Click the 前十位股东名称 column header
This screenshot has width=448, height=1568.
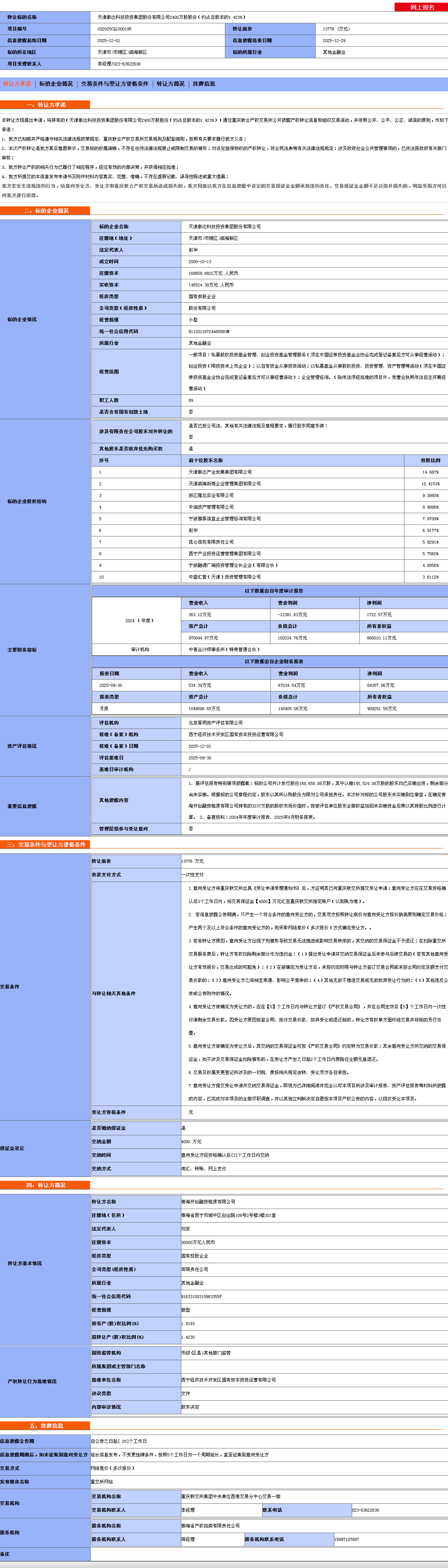coord(206,461)
